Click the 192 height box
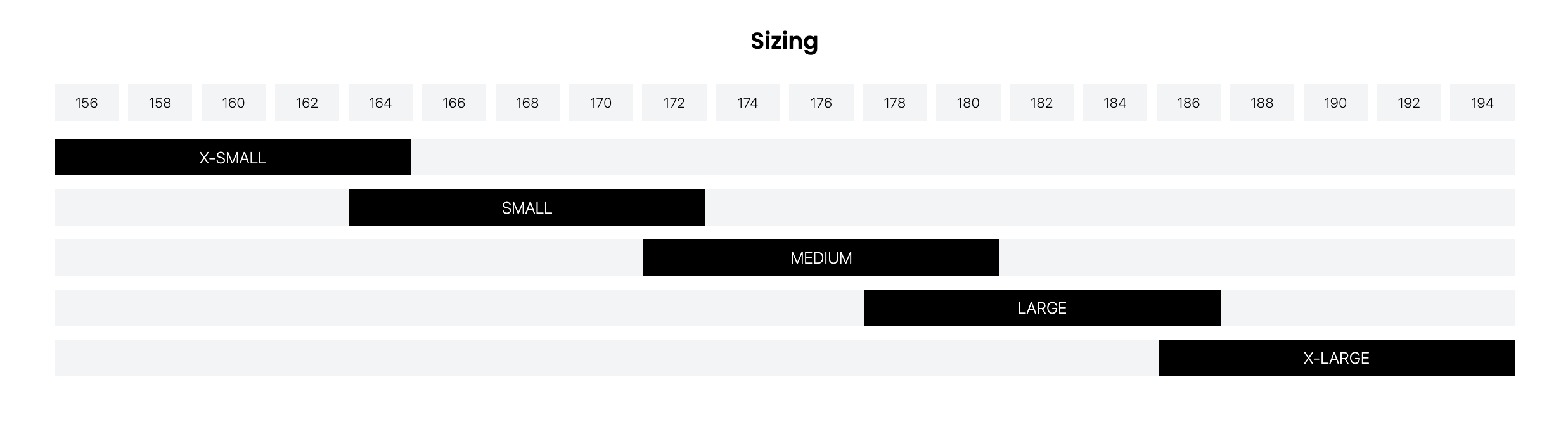This screenshot has height=427, width=1568. tap(1408, 103)
